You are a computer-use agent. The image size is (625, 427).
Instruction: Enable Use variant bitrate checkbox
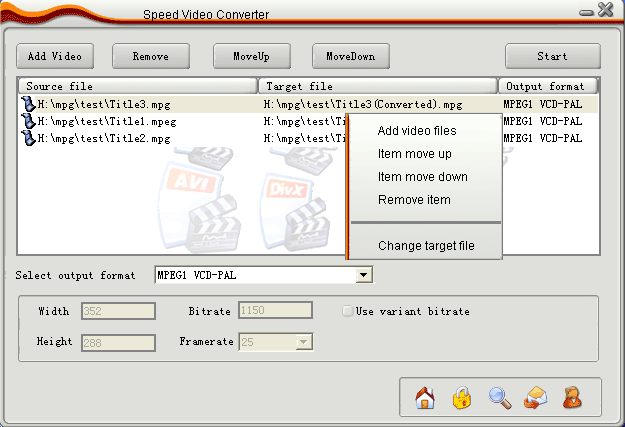tap(348, 311)
